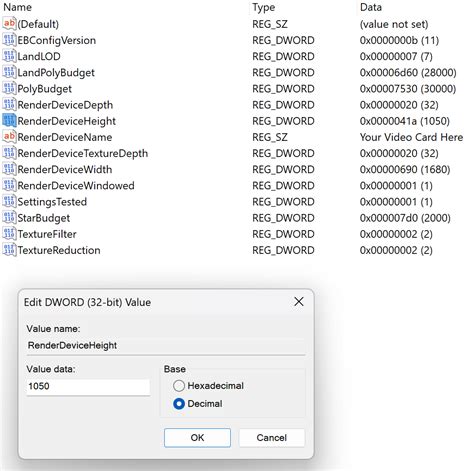Screen dimensions: 474x471
Task: Click the TextureReduction DWORD icon
Action: (9, 250)
